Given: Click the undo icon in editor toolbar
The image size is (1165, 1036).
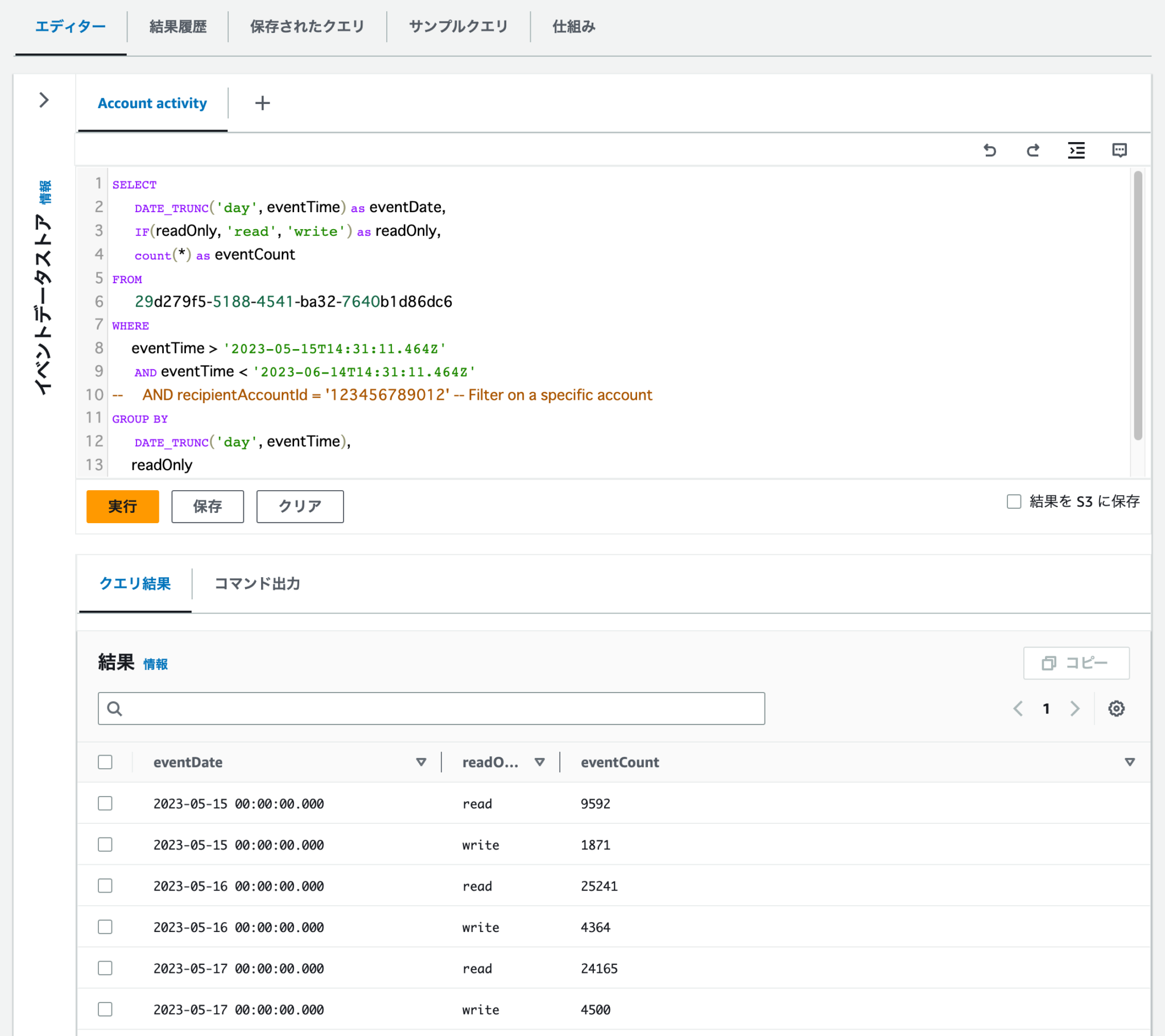Looking at the screenshot, I should pyautogui.click(x=990, y=151).
